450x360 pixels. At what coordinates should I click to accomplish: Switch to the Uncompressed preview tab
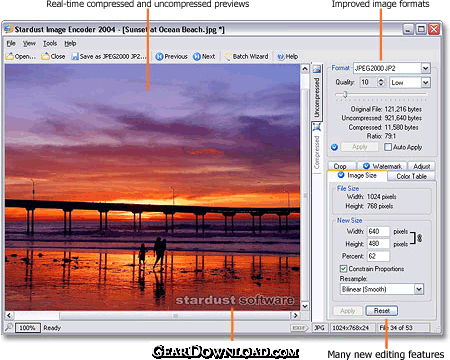317,92
